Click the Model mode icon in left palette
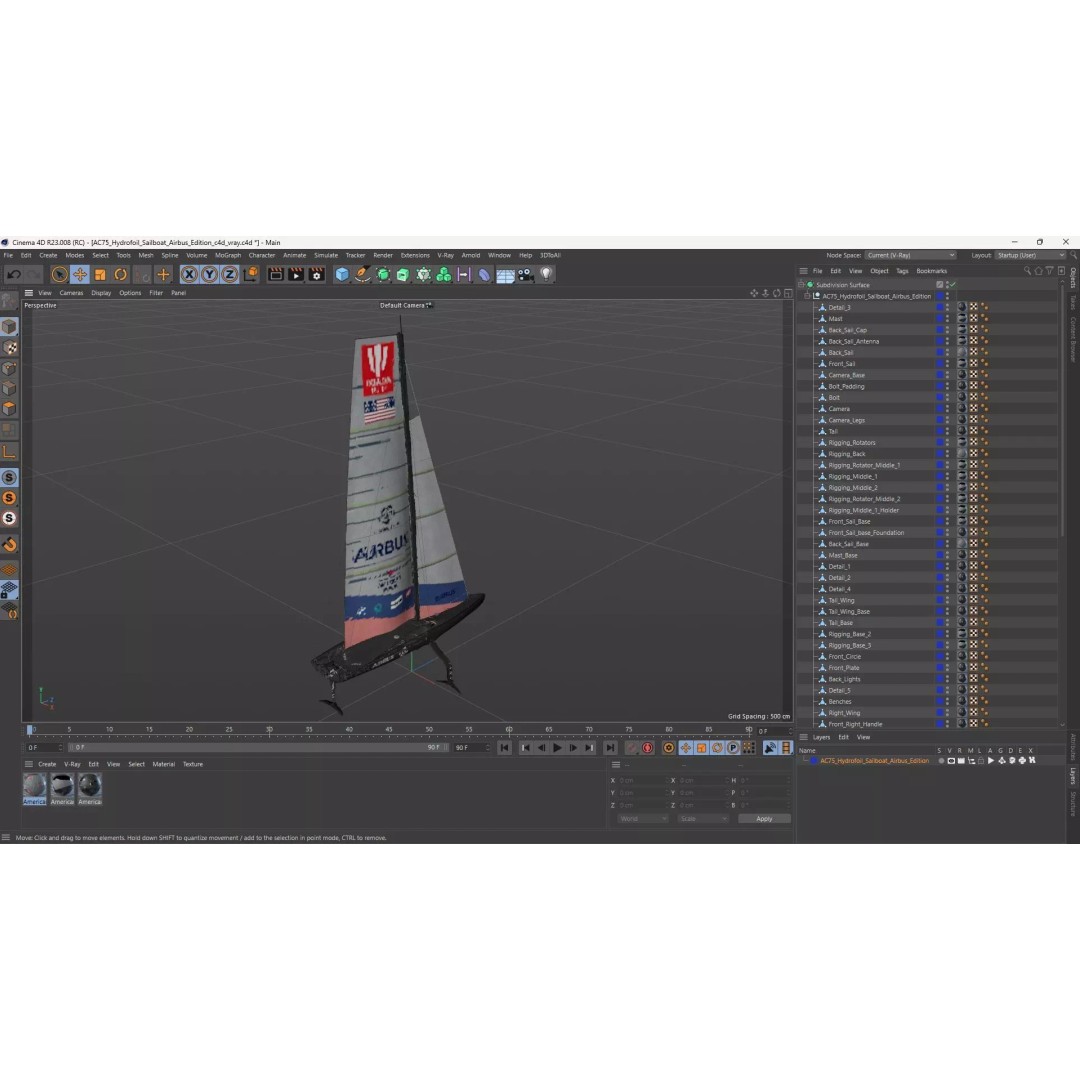Viewport: 1080px width, 1080px height. click(9, 326)
